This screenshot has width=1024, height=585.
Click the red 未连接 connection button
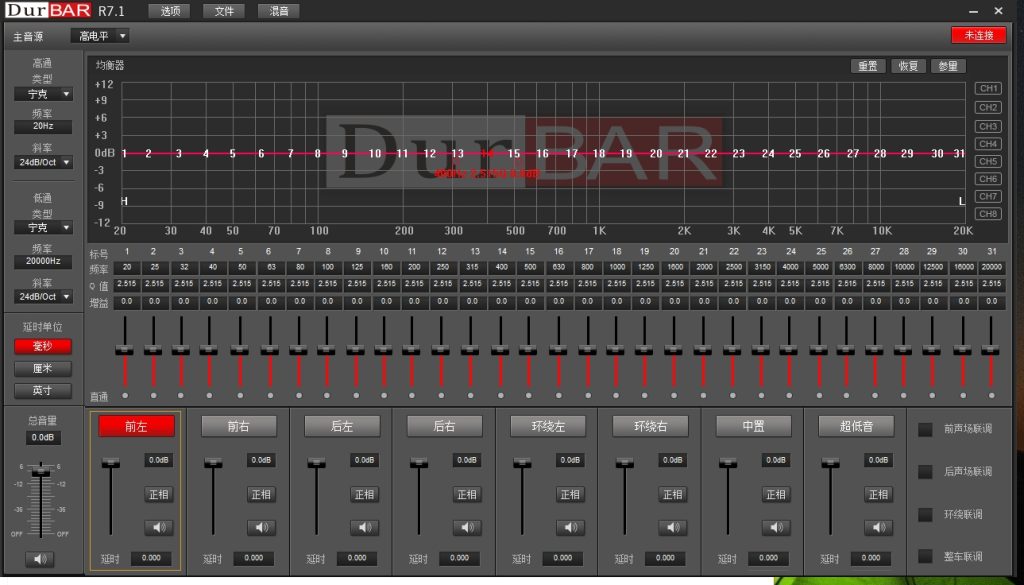[x=979, y=35]
